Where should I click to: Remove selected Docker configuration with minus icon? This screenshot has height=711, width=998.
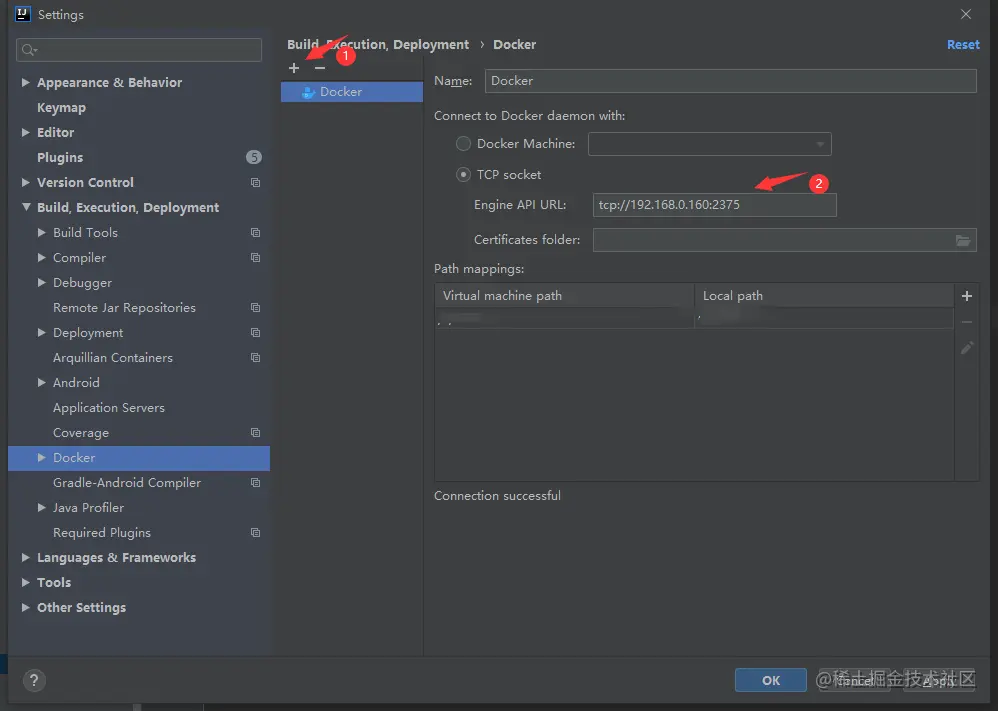[x=320, y=67]
